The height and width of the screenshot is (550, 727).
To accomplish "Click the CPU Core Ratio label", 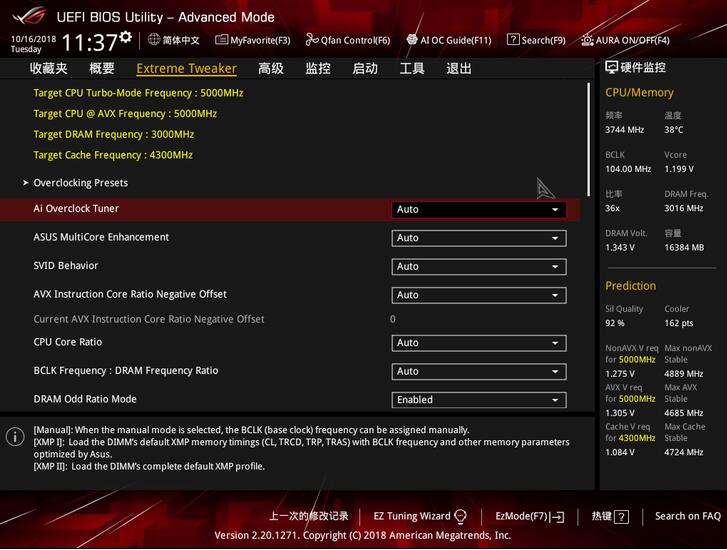I will coord(68,342).
